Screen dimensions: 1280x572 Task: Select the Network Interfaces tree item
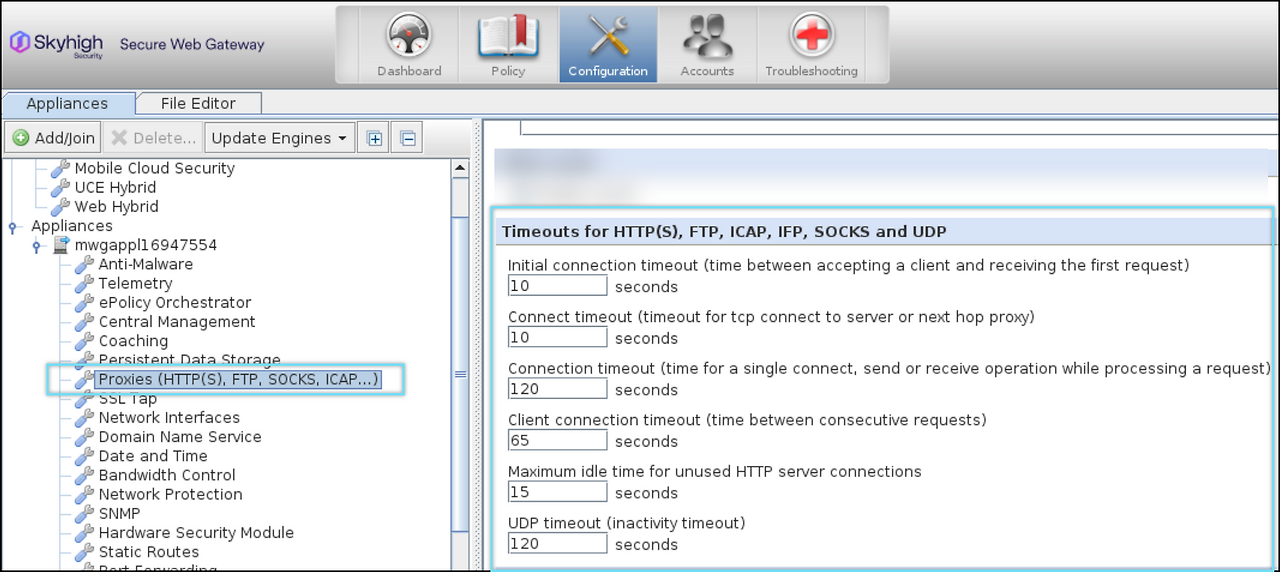tap(169, 418)
